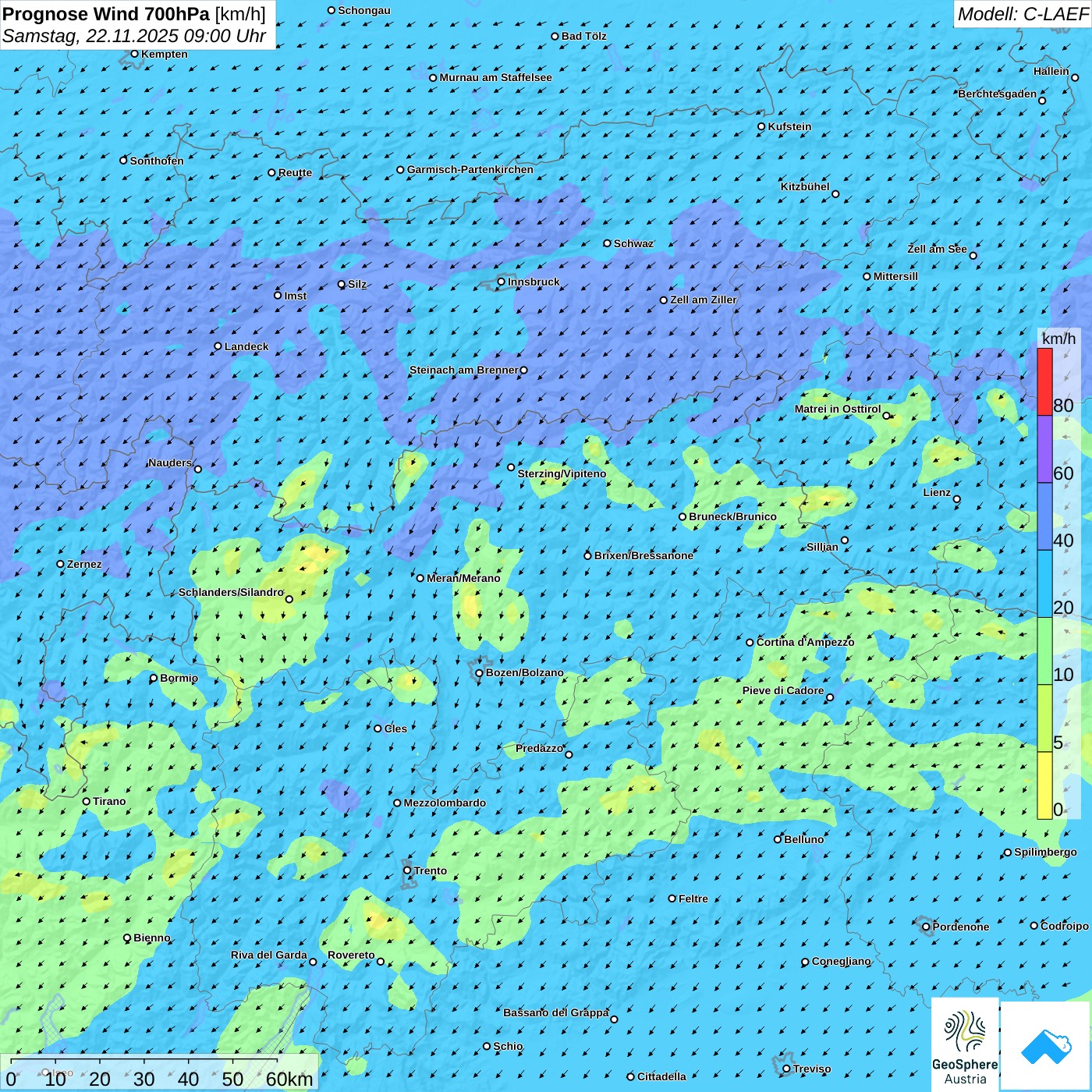This screenshot has height=1092, width=1092.
Task: Click the 'Reutte' label
Action: tap(295, 173)
